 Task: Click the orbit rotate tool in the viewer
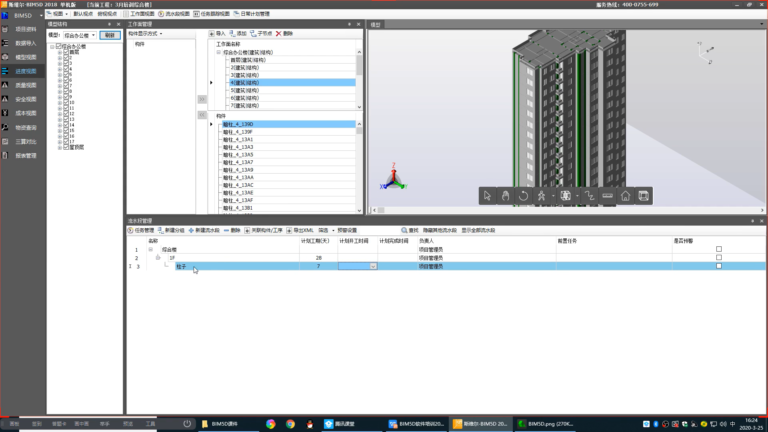(x=523, y=196)
